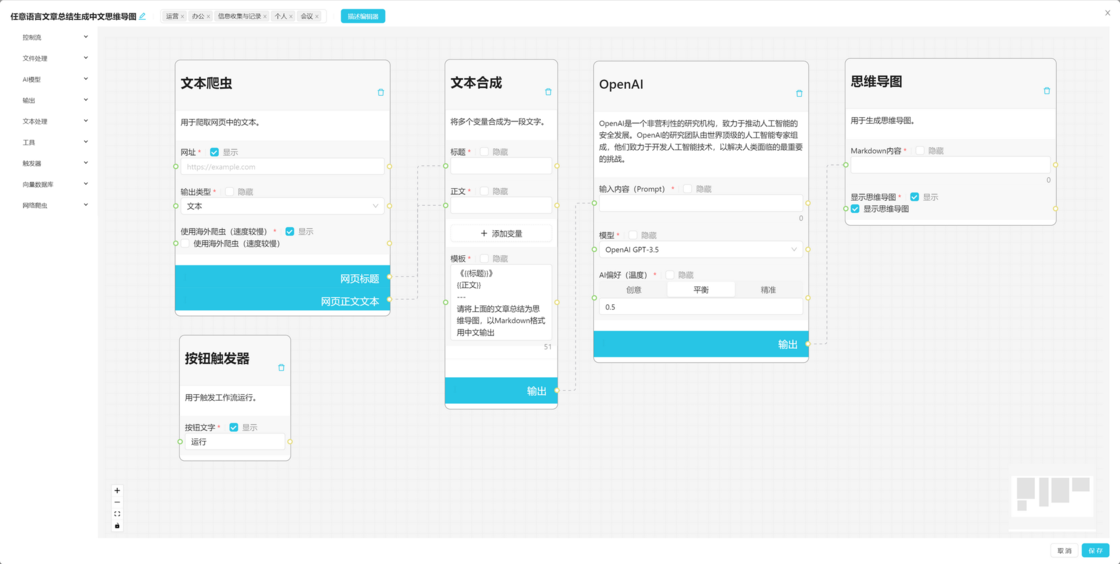
Task: Click the trash icon on 按钮触发器 node
Action: click(281, 368)
